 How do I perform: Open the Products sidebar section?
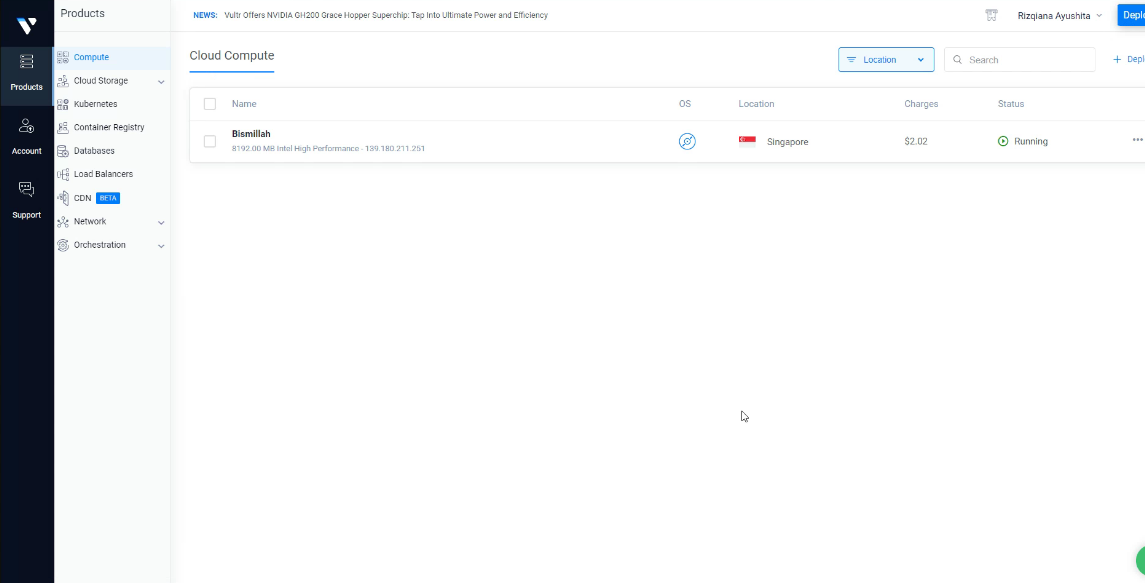tap(26, 73)
